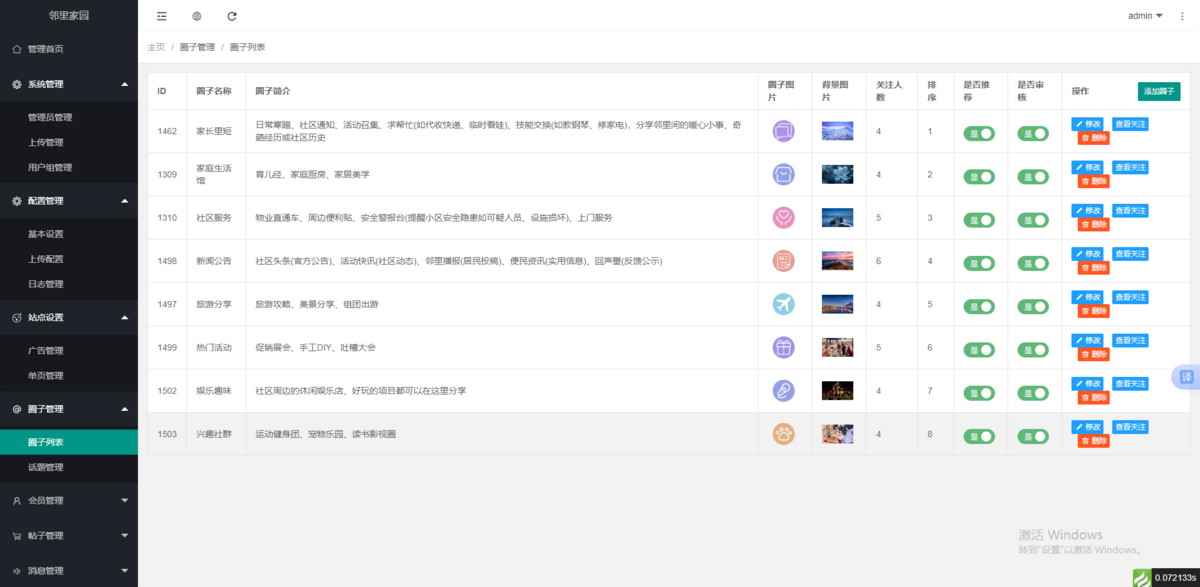
Task: Click the globe icon in top toolbar
Action: point(197,16)
